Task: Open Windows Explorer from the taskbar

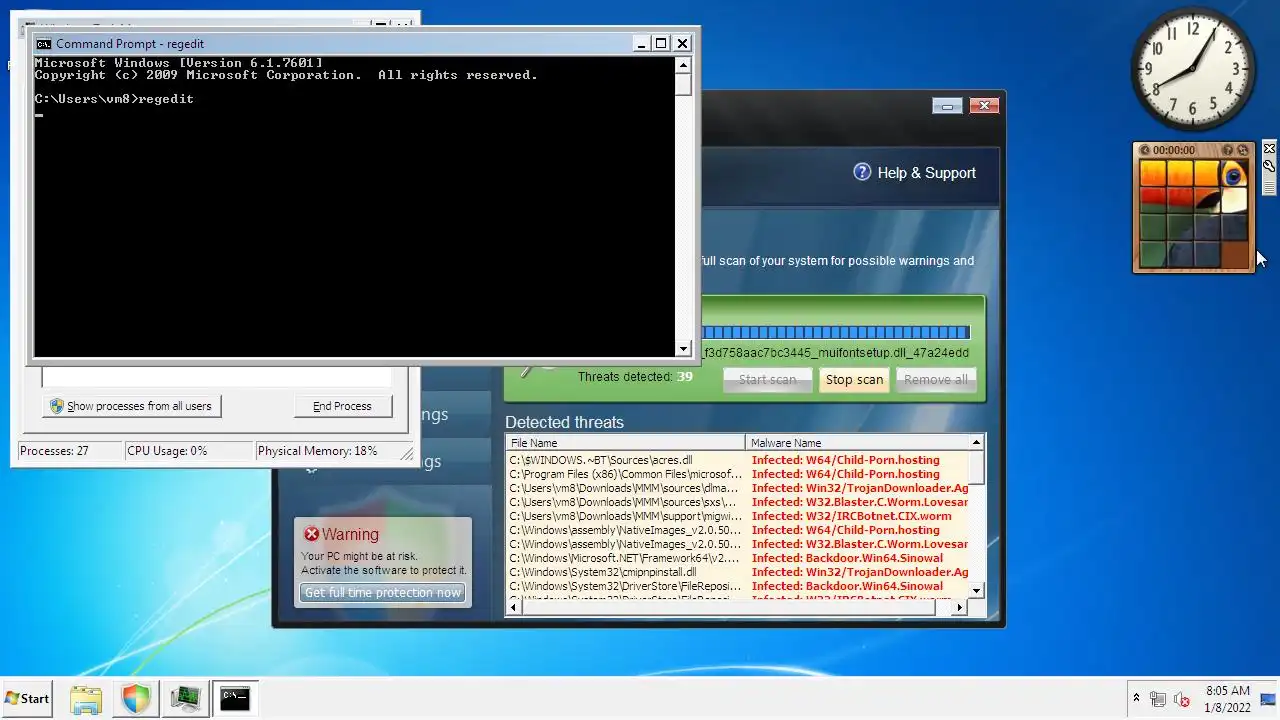Action: point(86,699)
